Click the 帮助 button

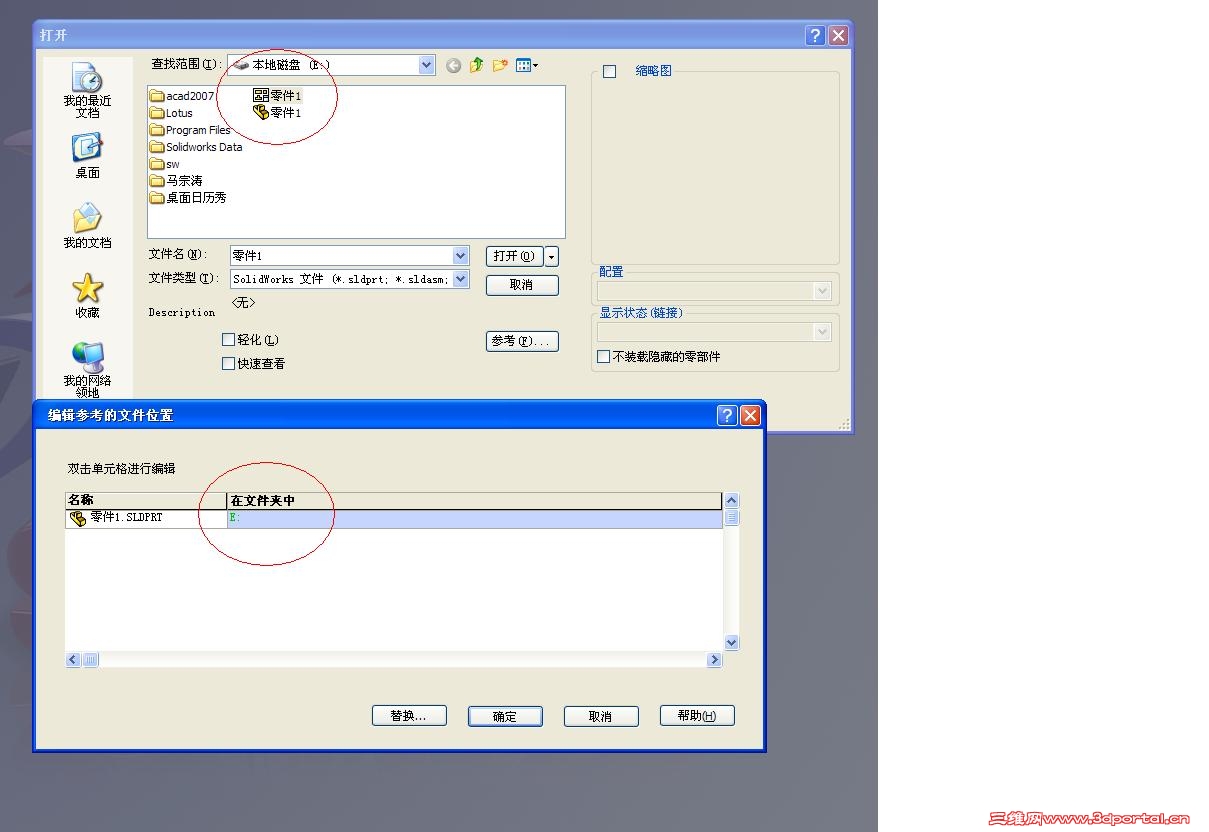[x=697, y=716]
